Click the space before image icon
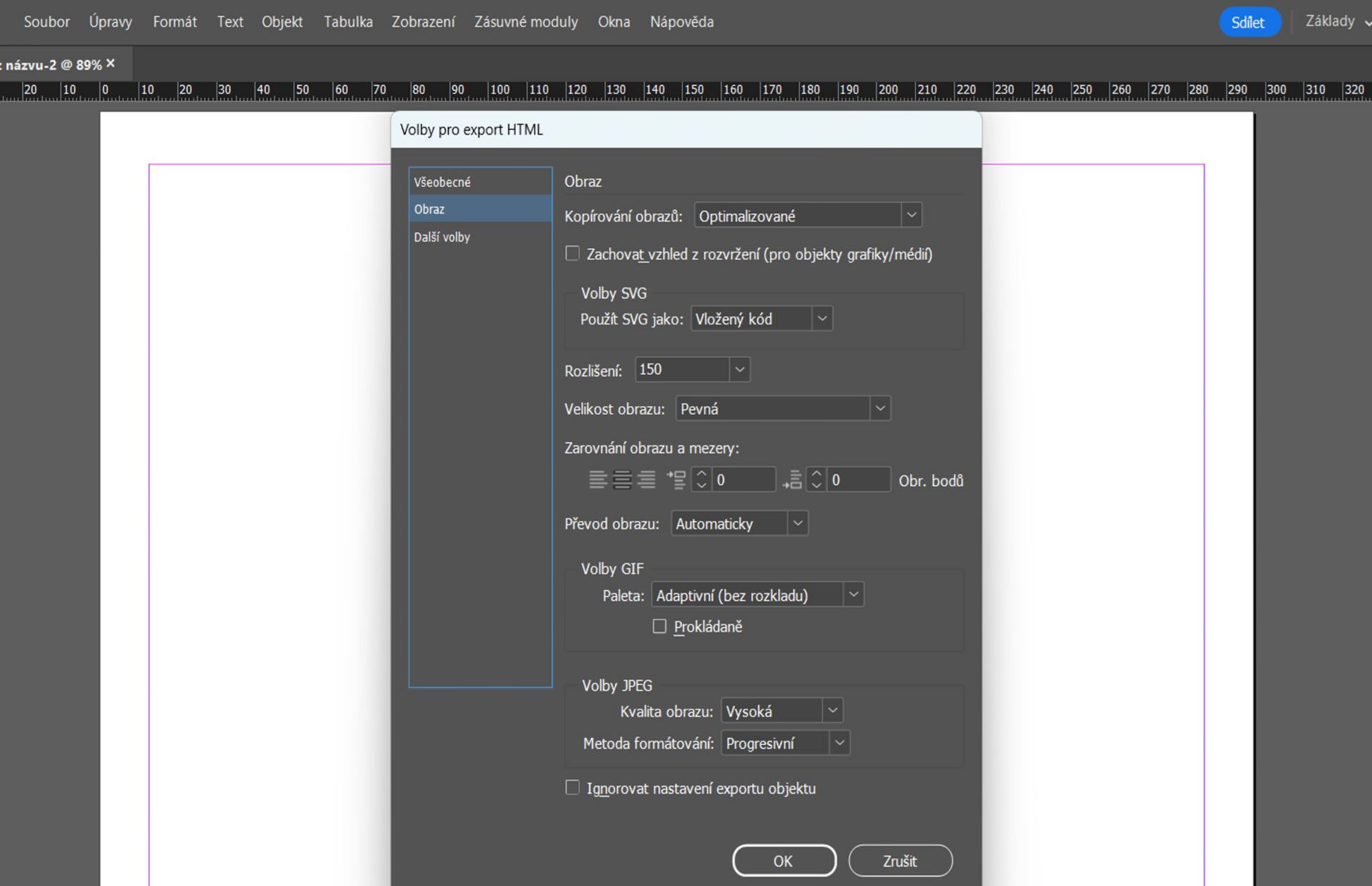 [x=676, y=479]
